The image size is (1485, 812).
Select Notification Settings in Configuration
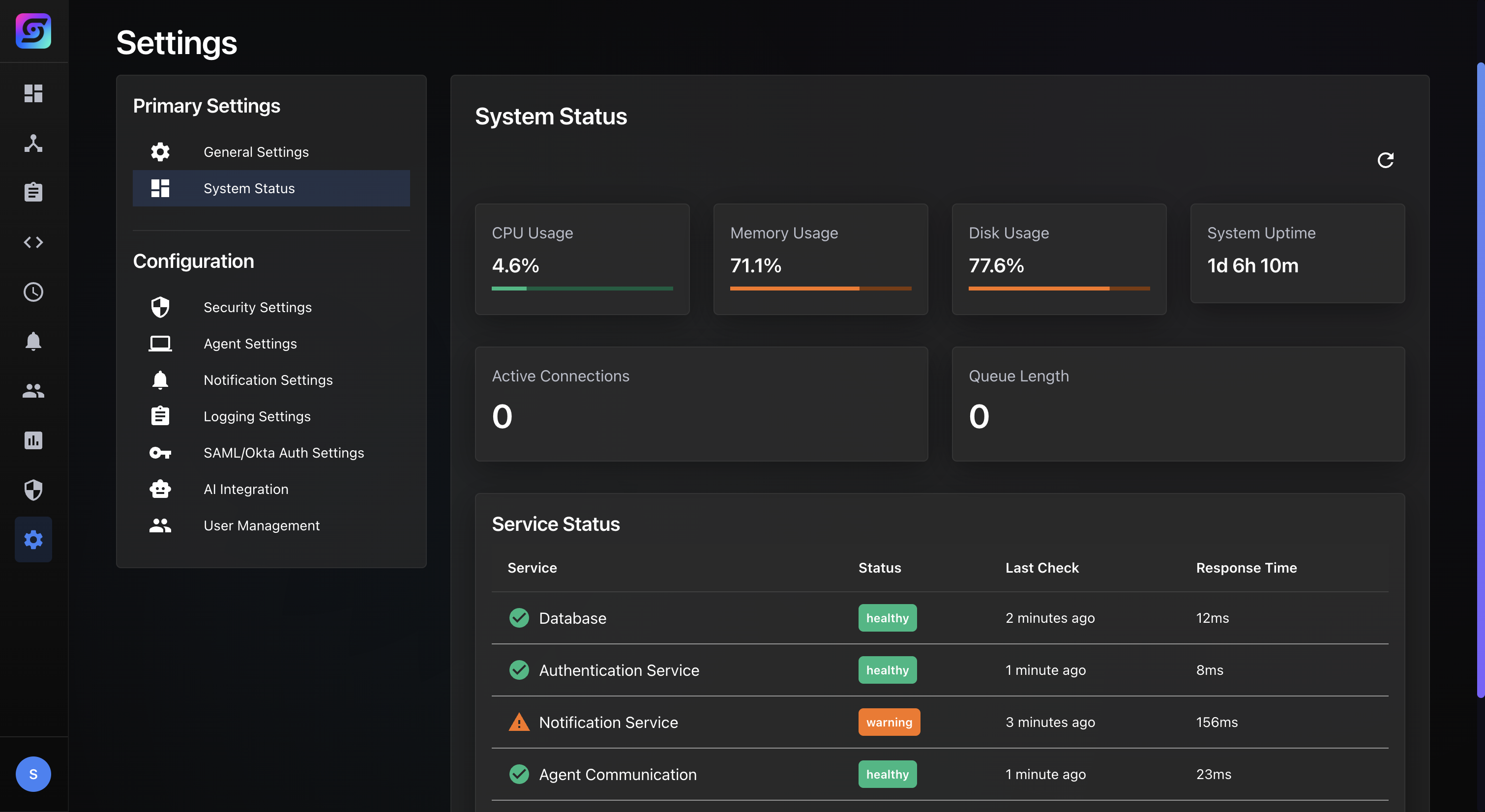click(x=268, y=380)
